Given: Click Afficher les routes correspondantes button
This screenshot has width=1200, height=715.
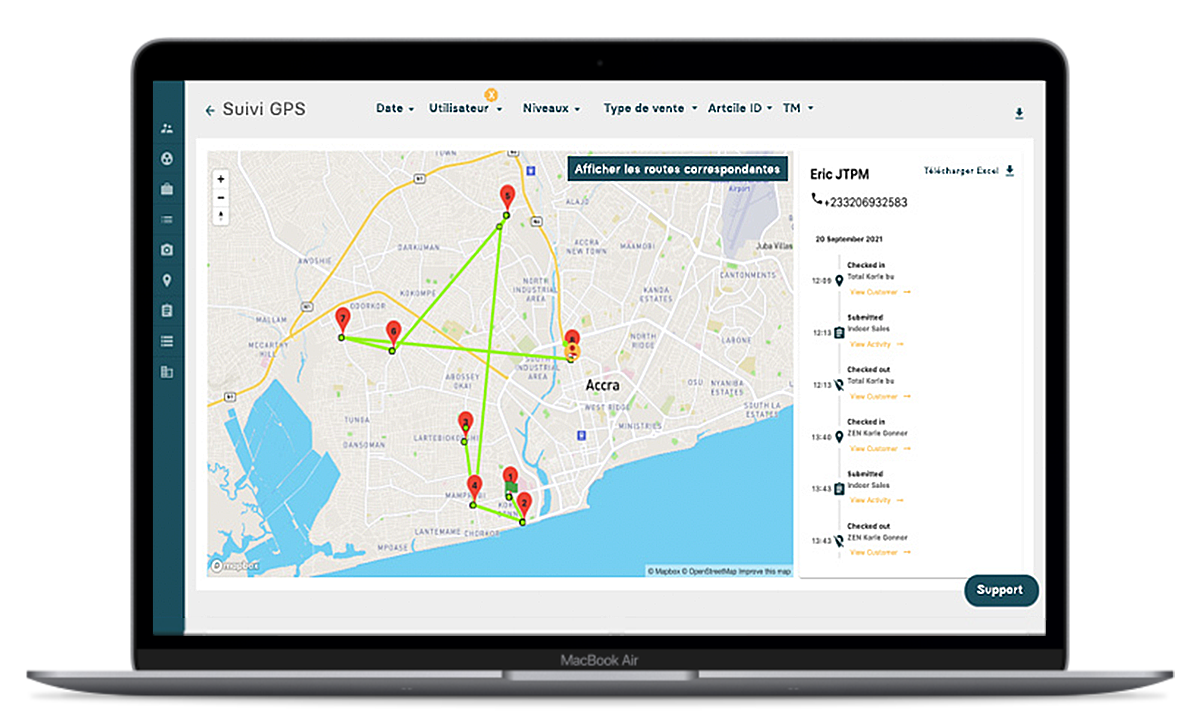Looking at the screenshot, I should pos(677,168).
